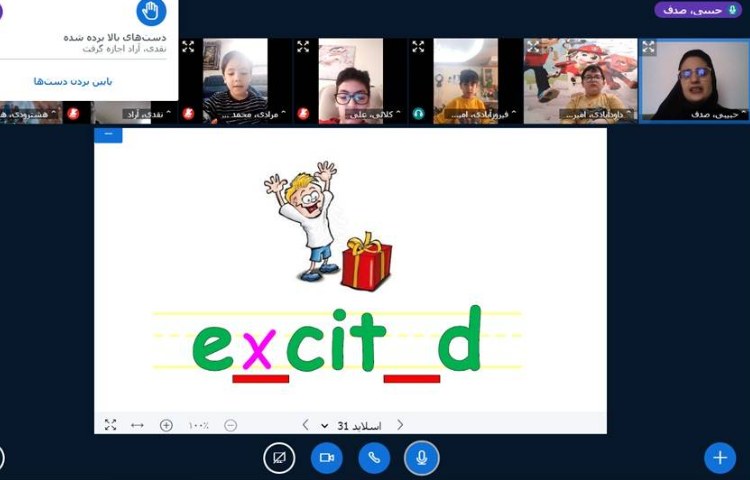This screenshot has width=750, height=480.
Task: Click the screen share button
Action: pos(279,457)
